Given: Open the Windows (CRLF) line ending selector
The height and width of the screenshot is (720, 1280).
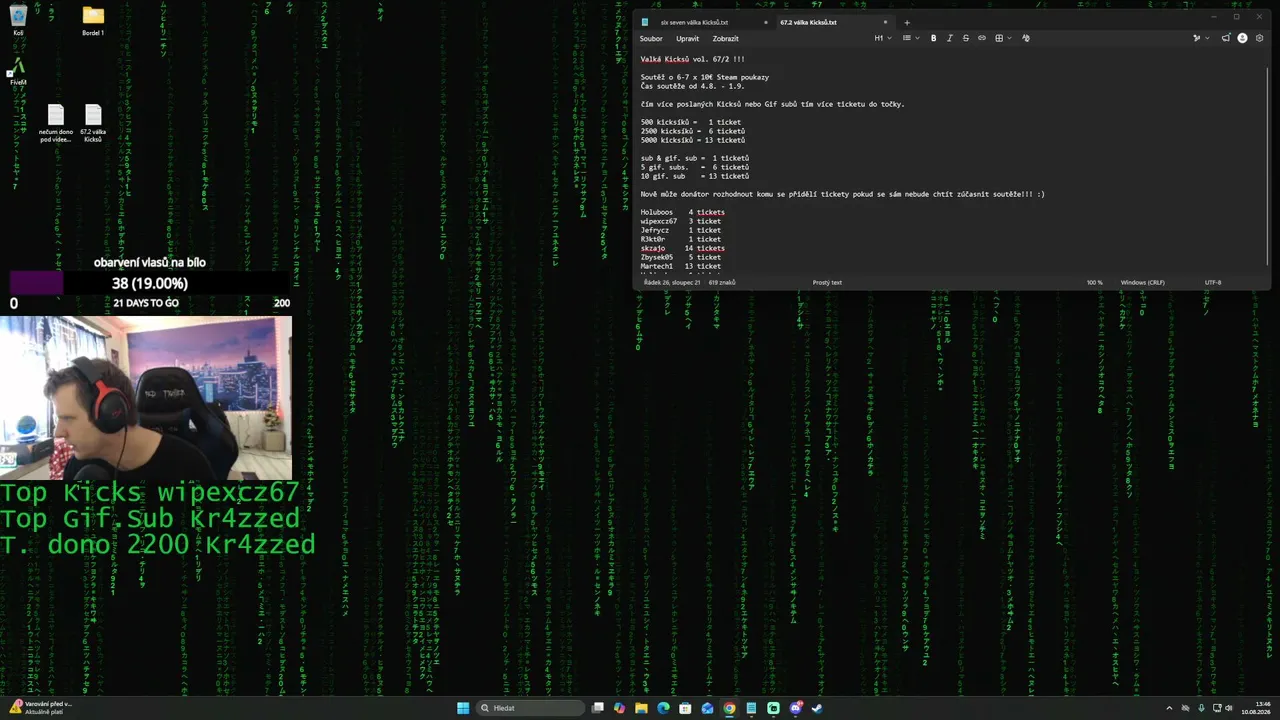Looking at the screenshot, I should tap(1142, 282).
